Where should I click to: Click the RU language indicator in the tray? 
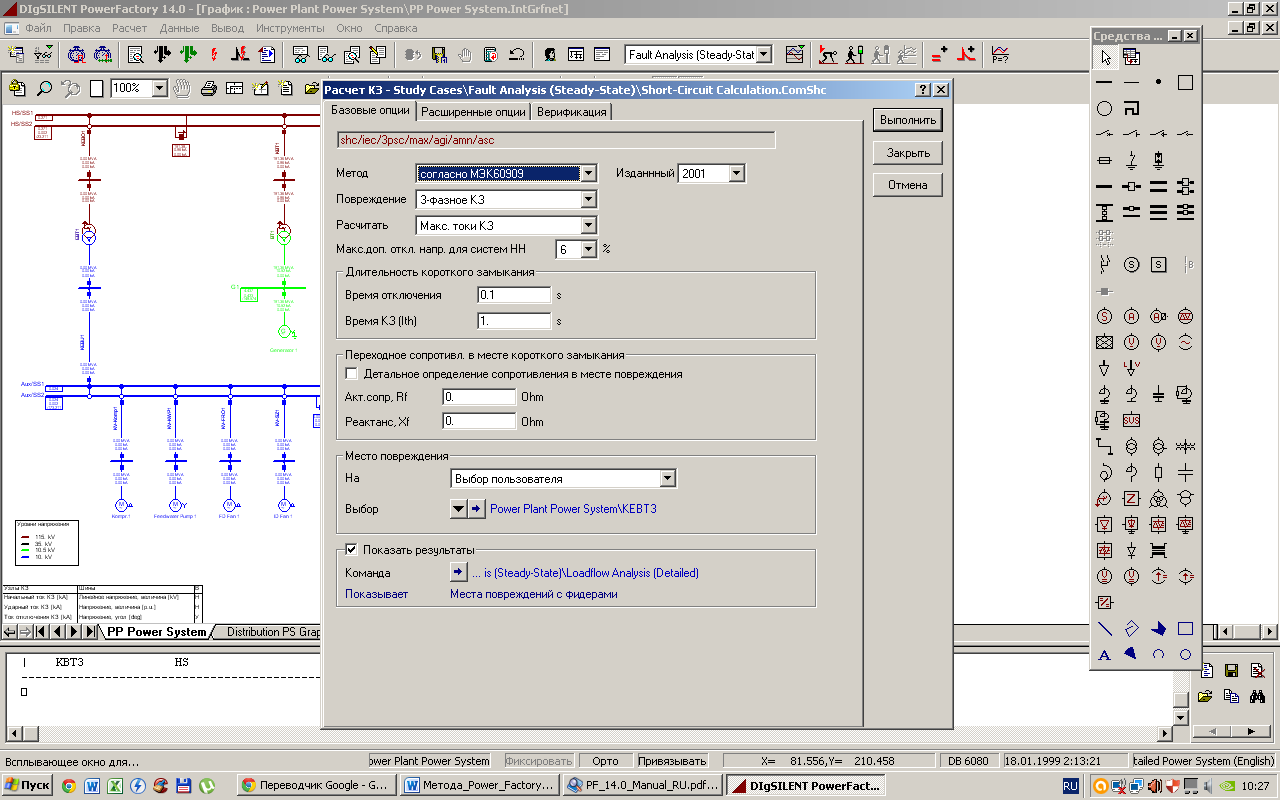coord(1070,786)
